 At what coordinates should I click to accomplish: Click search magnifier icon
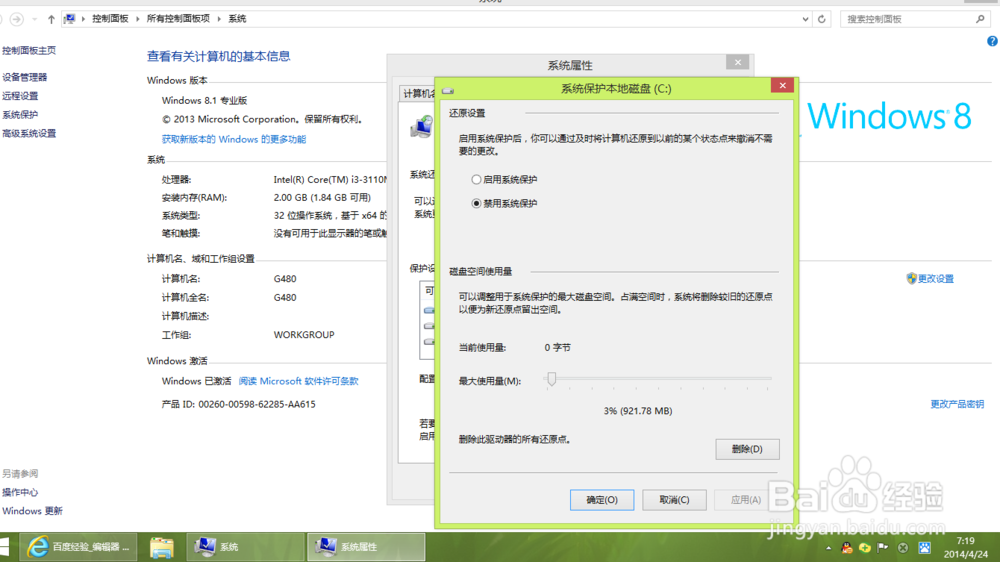click(980, 19)
